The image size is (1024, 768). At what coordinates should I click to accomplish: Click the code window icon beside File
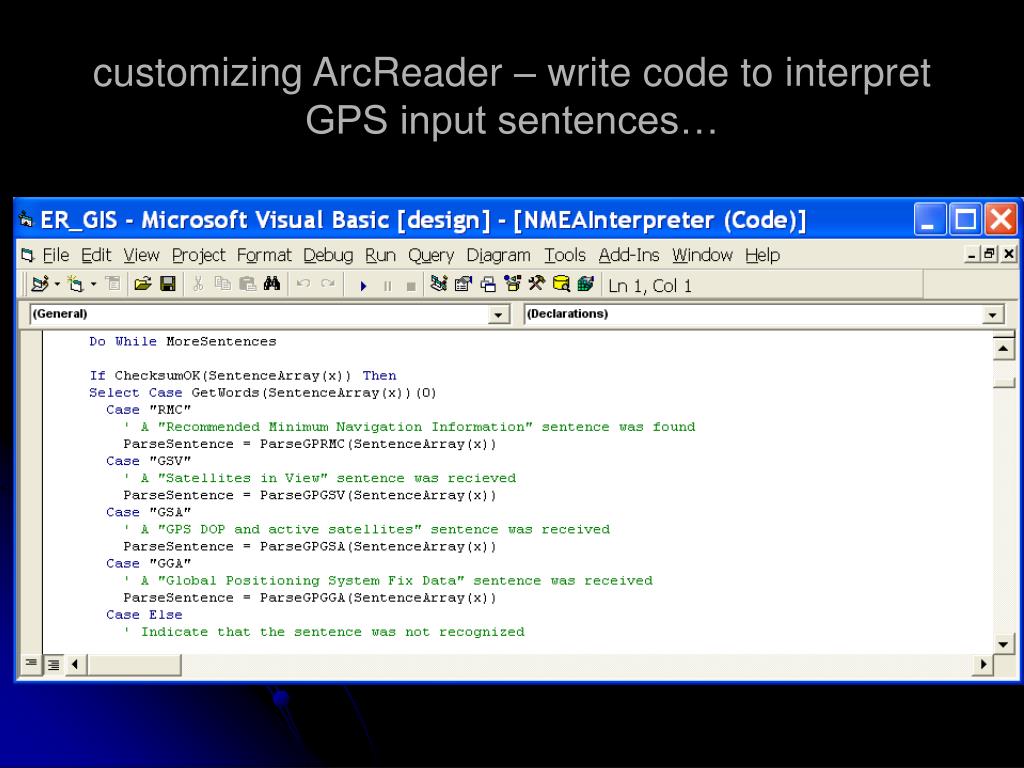27,255
